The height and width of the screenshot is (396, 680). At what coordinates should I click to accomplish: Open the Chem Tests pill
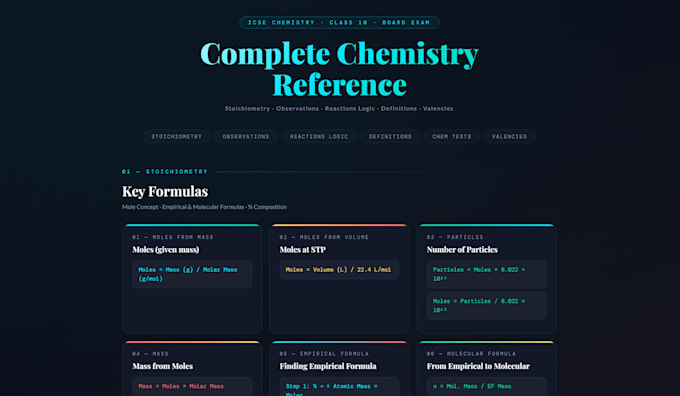point(451,136)
